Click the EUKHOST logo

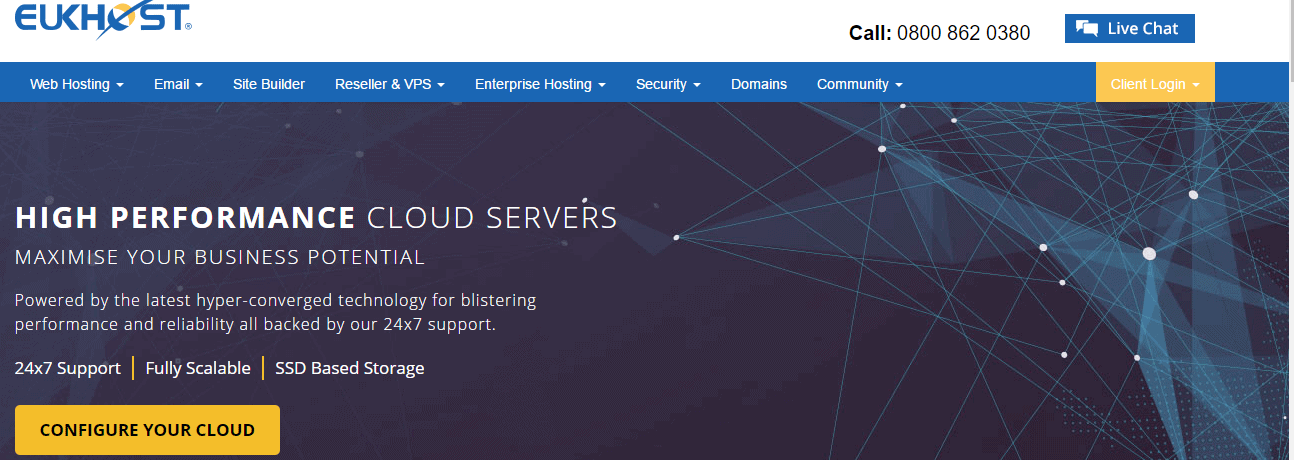click(x=102, y=20)
